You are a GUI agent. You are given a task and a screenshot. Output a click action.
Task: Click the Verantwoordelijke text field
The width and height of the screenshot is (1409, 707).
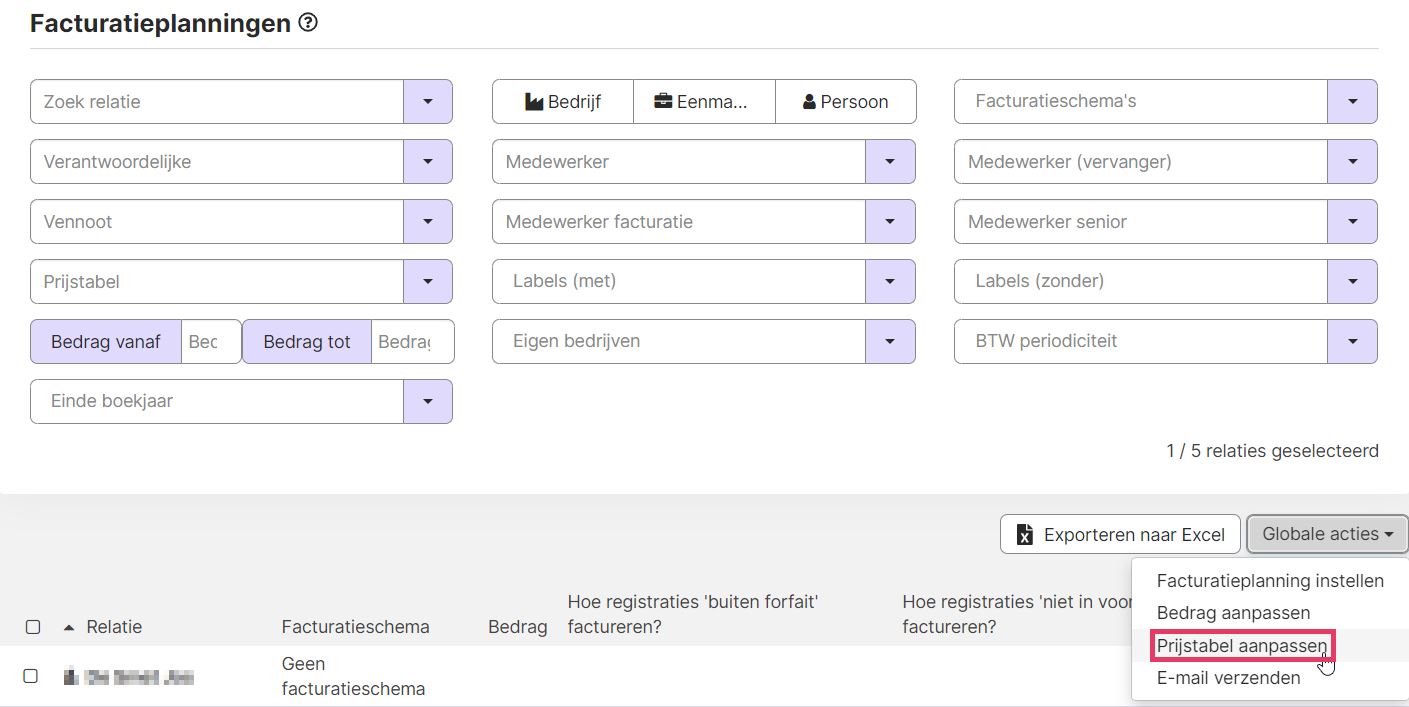pyautogui.click(x=217, y=162)
